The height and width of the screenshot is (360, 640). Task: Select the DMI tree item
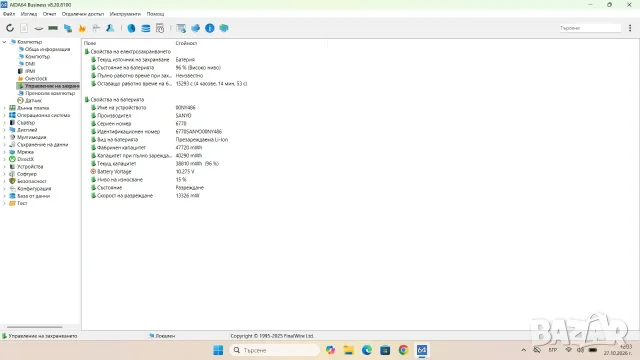pyautogui.click(x=30, y=64)
